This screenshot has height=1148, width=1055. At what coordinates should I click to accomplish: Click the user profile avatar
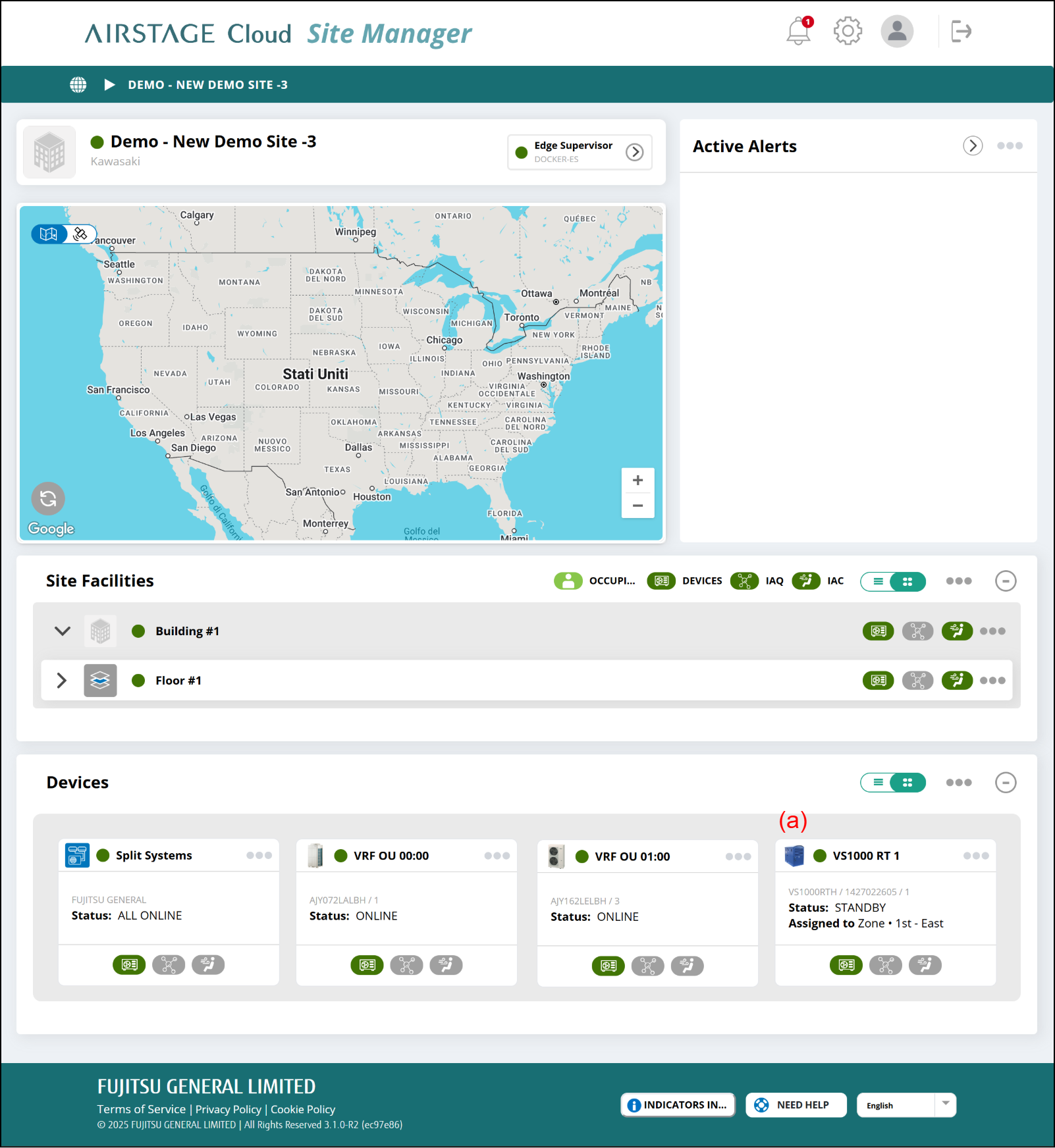pos(897,31)
